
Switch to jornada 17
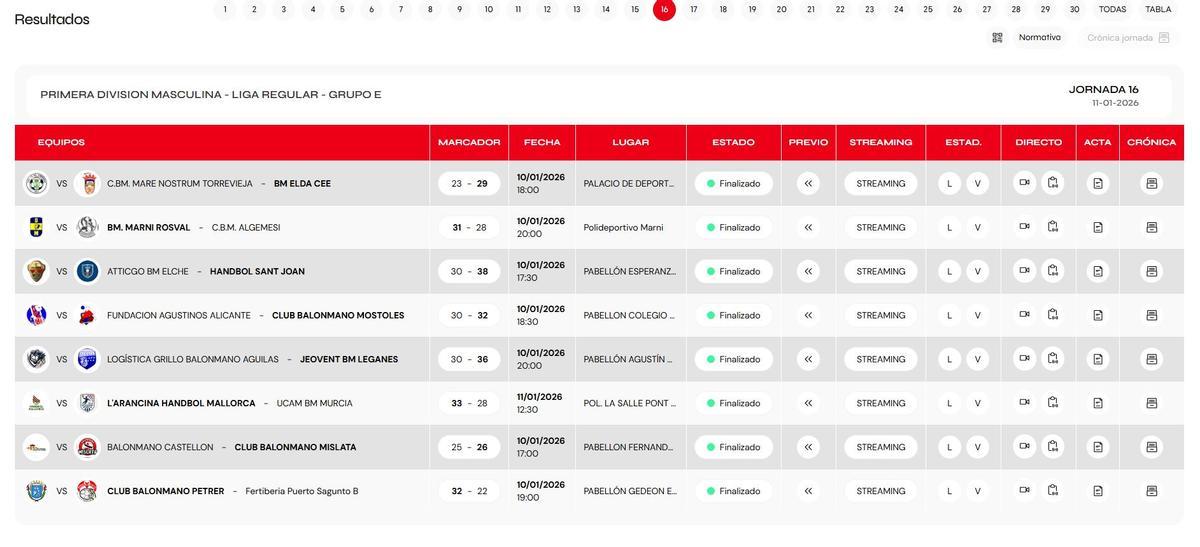tap(694, 10)
